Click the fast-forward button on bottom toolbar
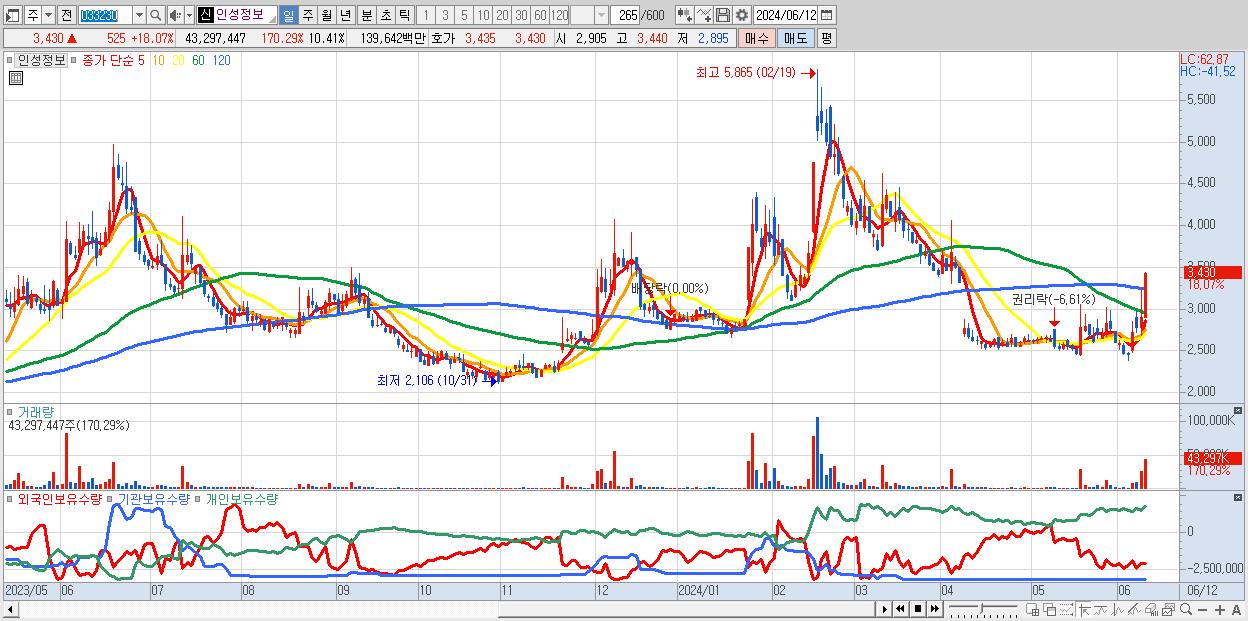Screen dimensions: 1248x621 [934, 609]
